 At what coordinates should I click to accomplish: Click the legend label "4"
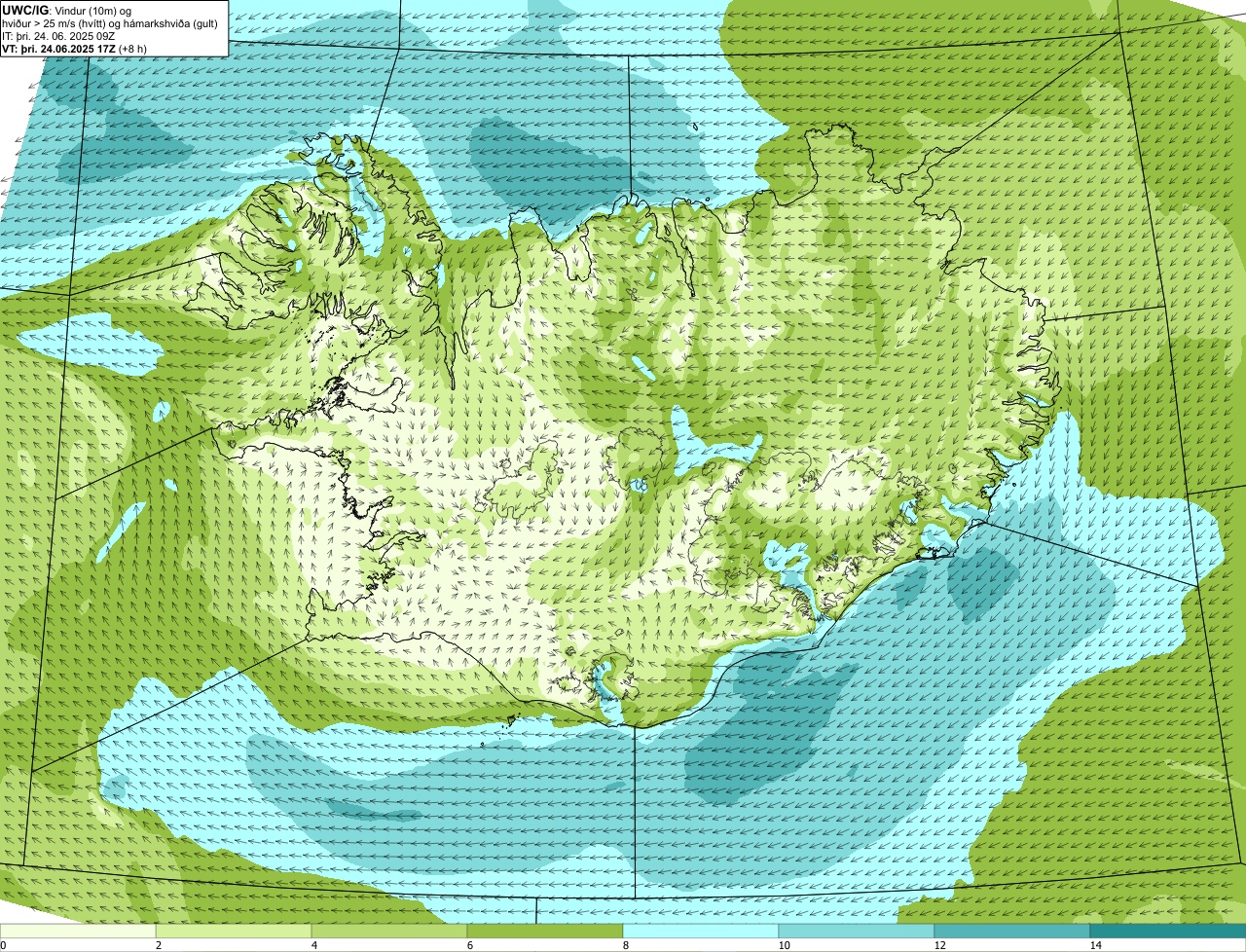[312, 945]
